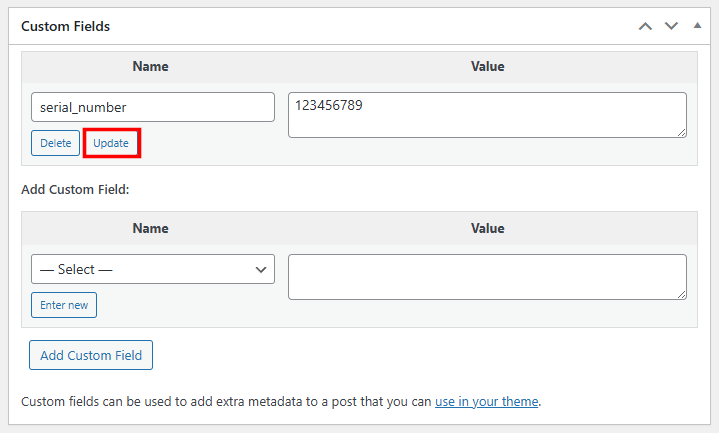Collapse the Custom Fields panel
Viewport: 719px width, 433px height.
coord(697,26)
